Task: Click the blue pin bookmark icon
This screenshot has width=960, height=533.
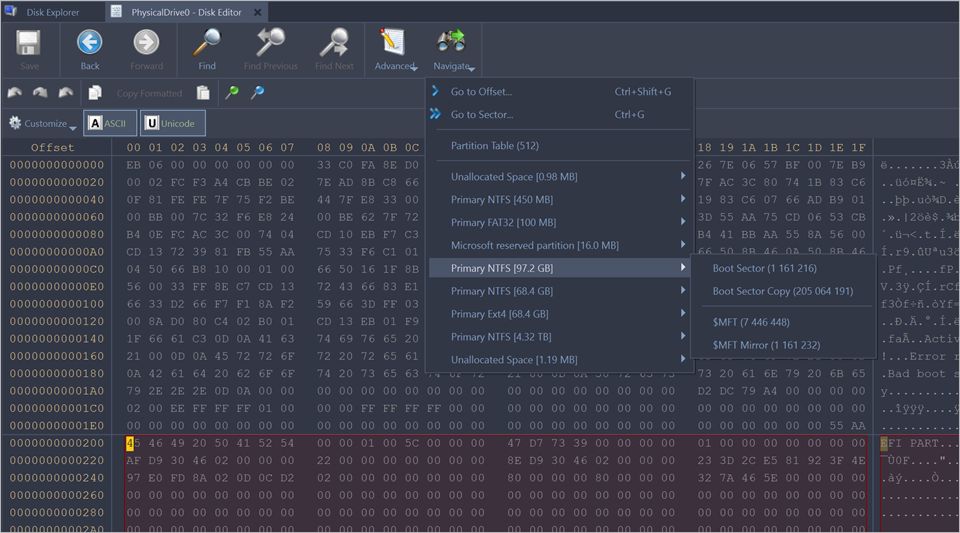Action: (257, 93)
